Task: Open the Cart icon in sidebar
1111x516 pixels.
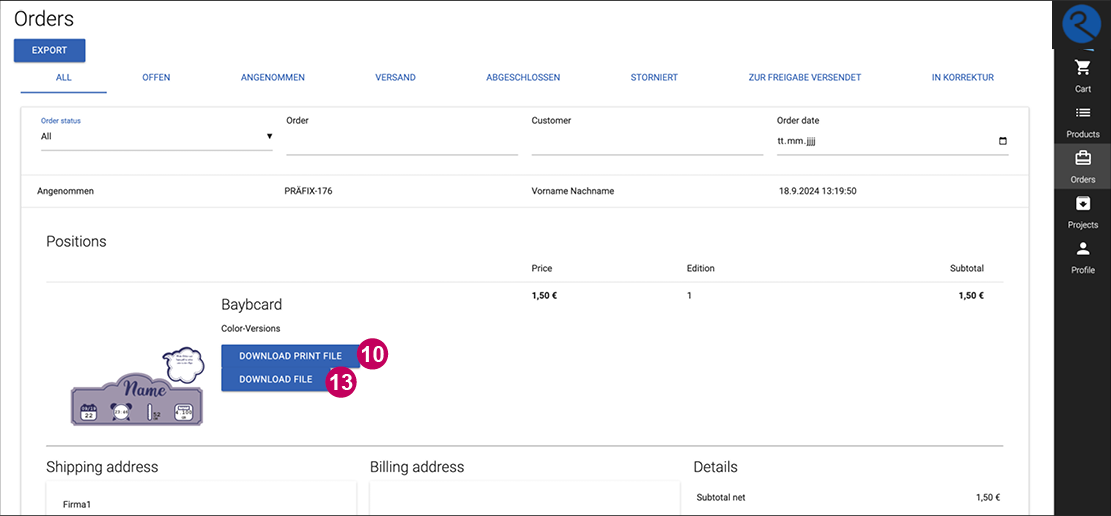Action: coord(1082,68)
